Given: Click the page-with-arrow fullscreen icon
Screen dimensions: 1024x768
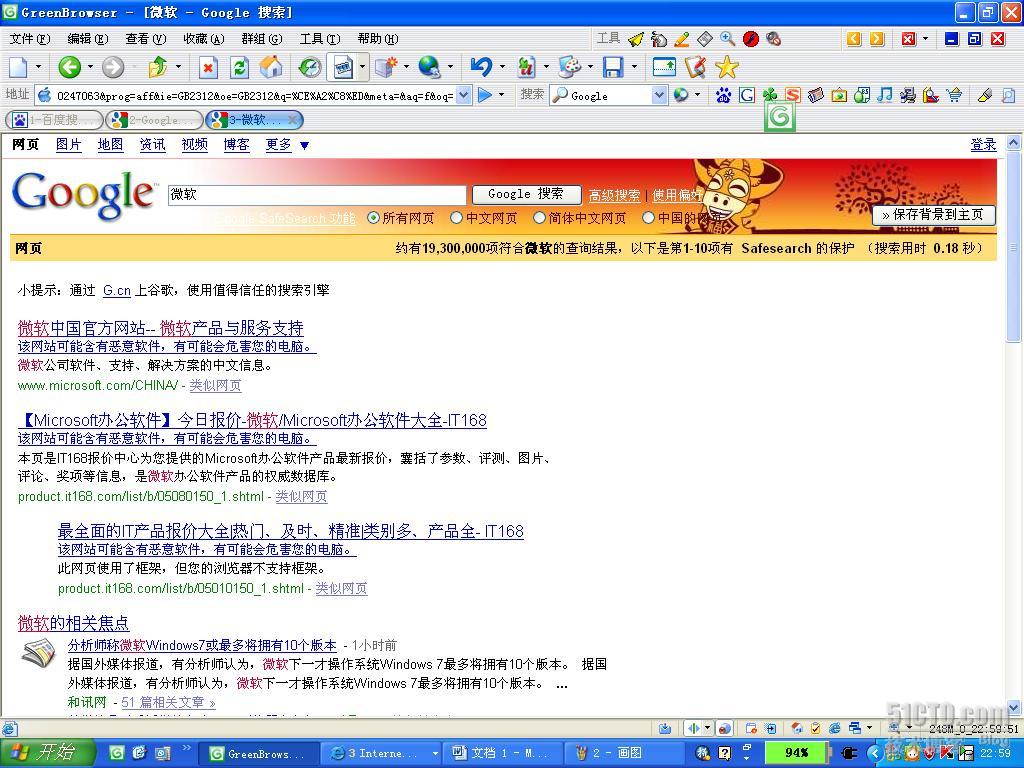Looking at the screenshot, I should pos(664,67).
